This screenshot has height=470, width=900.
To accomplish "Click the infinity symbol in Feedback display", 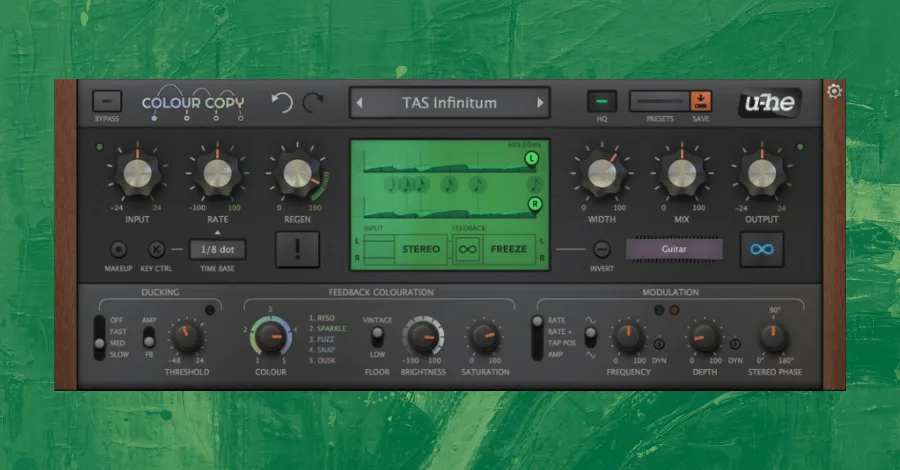I will click(x=467, y=249).
